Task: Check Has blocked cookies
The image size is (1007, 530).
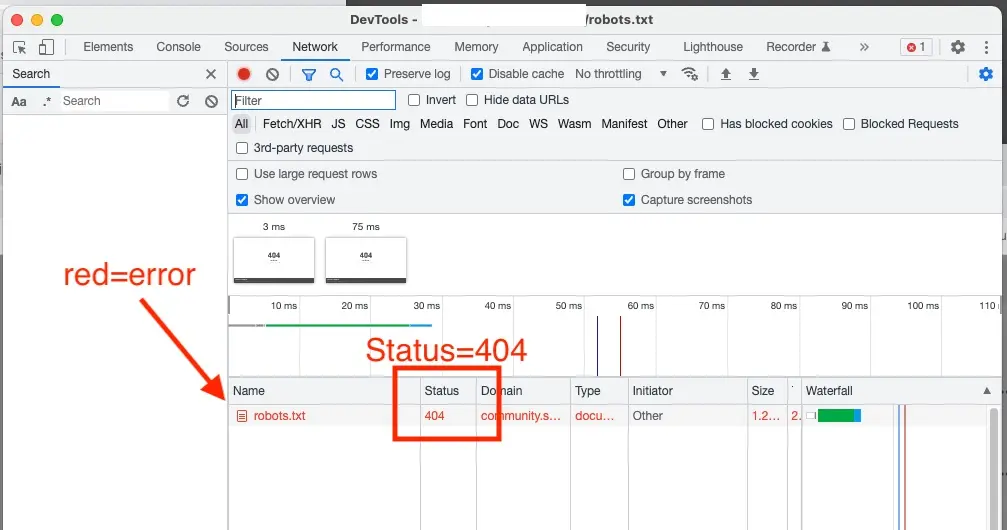Action: tap(708, 124)
